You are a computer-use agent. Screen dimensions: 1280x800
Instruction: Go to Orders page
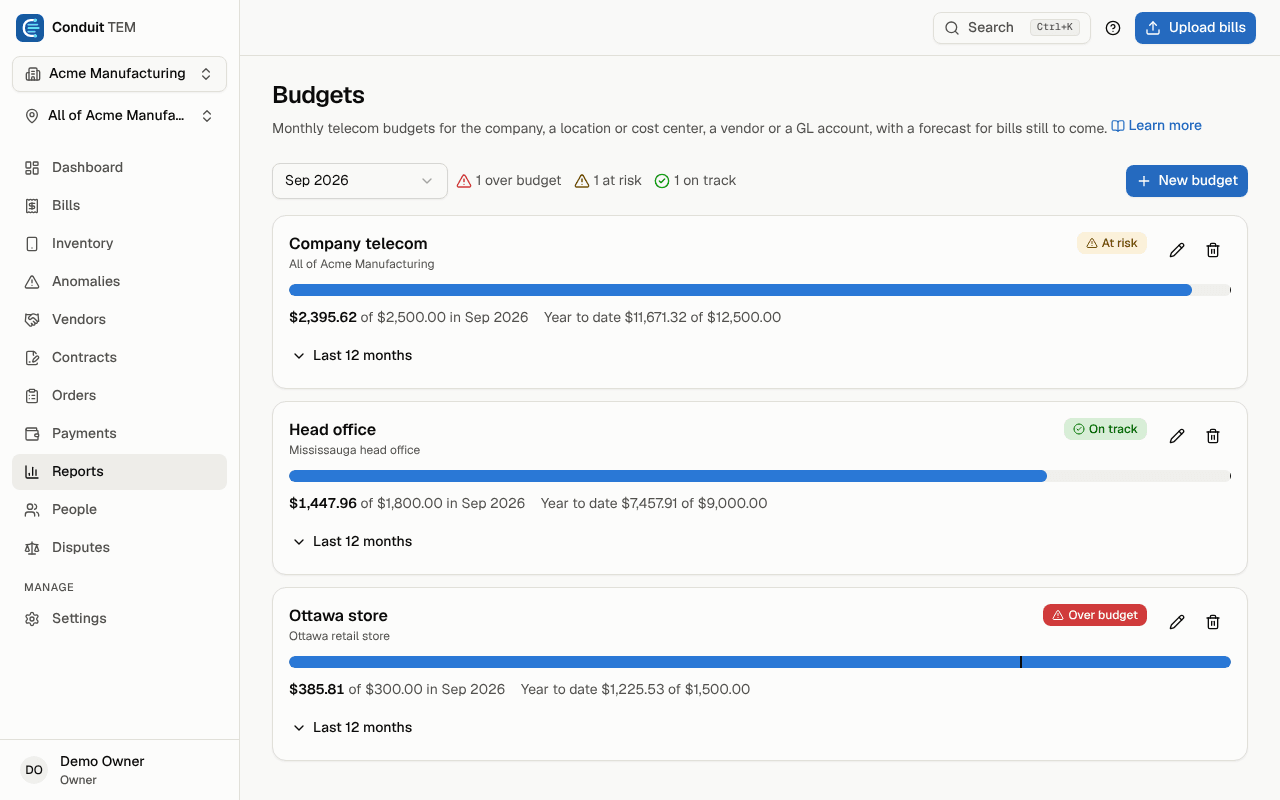click(119, 396)
